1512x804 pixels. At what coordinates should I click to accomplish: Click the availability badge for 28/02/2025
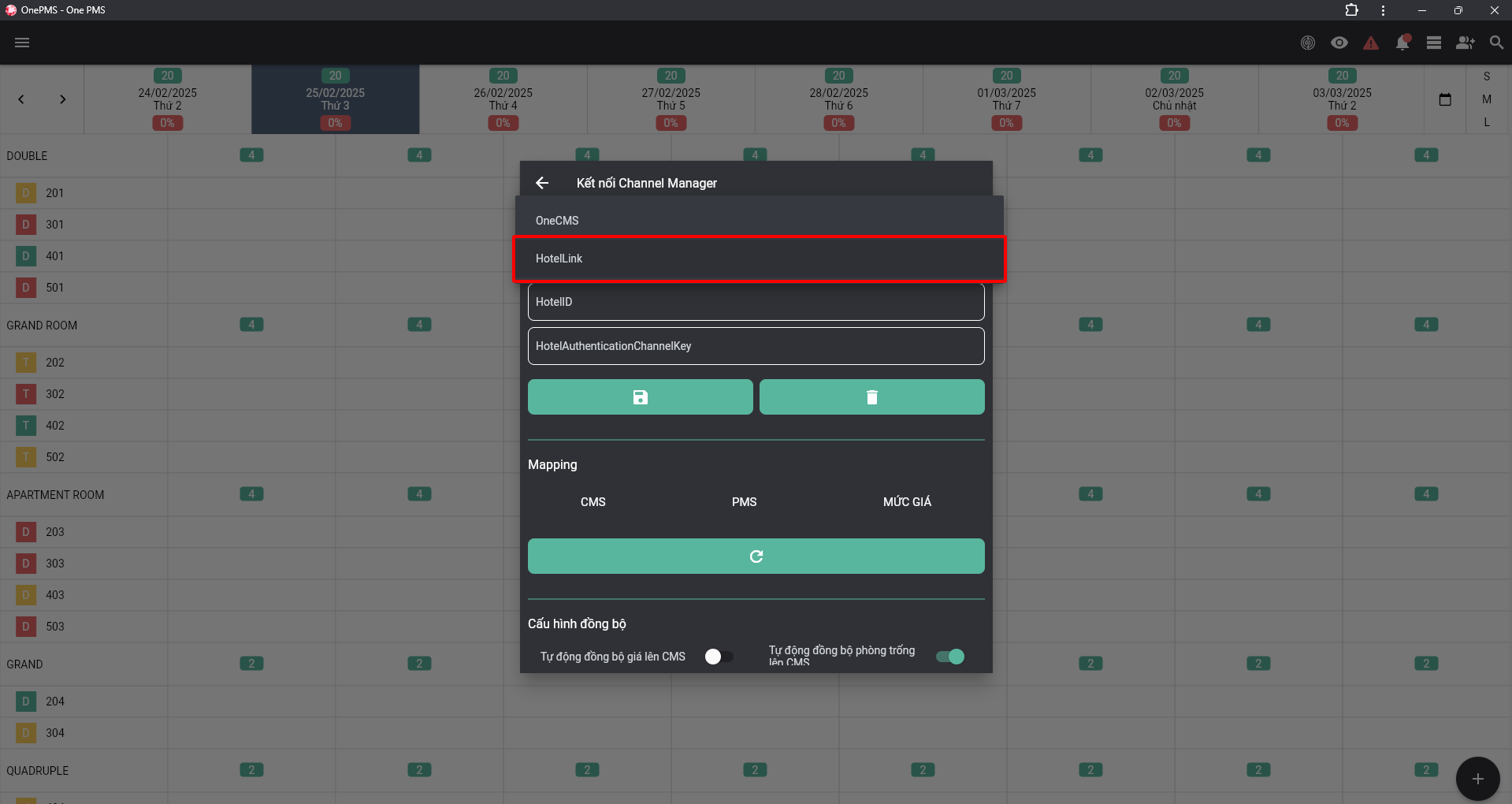tap(838, 76)
